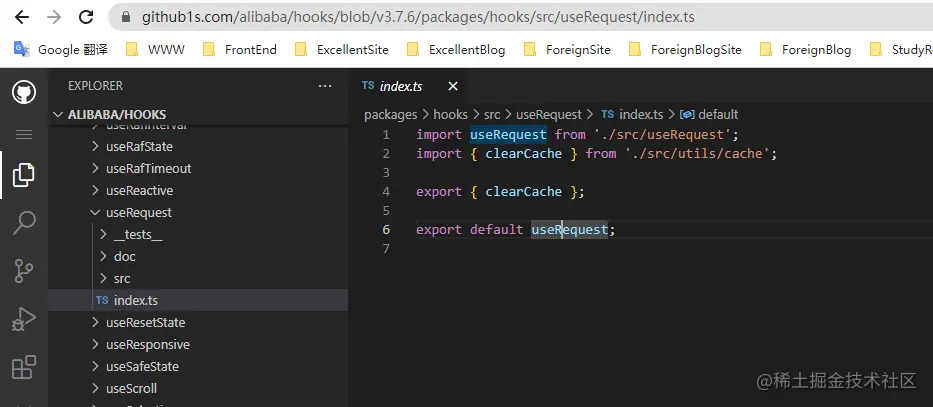
Task: Click the address bar lock icon
Action: pyautogui.click(x=126, y=17)
